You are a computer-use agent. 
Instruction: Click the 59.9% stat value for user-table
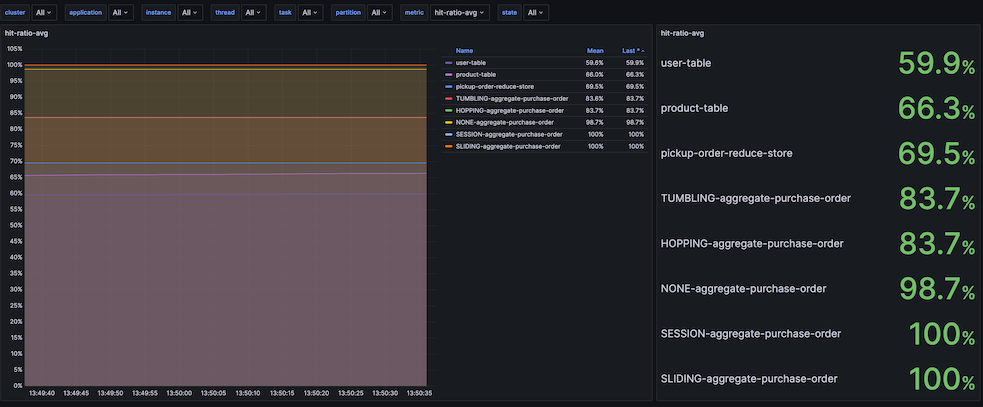937,63
